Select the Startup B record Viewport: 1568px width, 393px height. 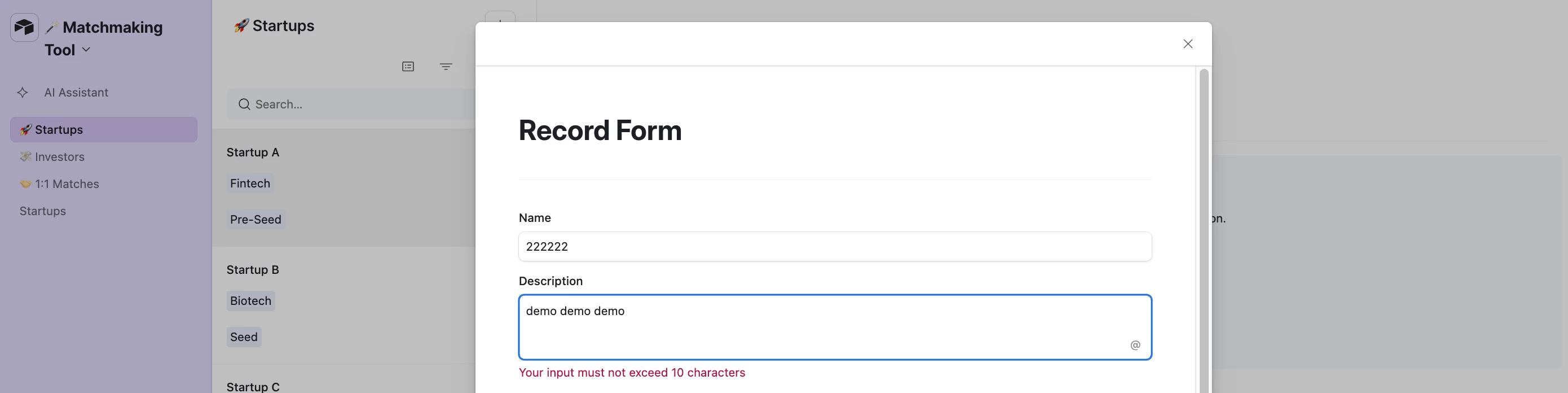point(344,305)
